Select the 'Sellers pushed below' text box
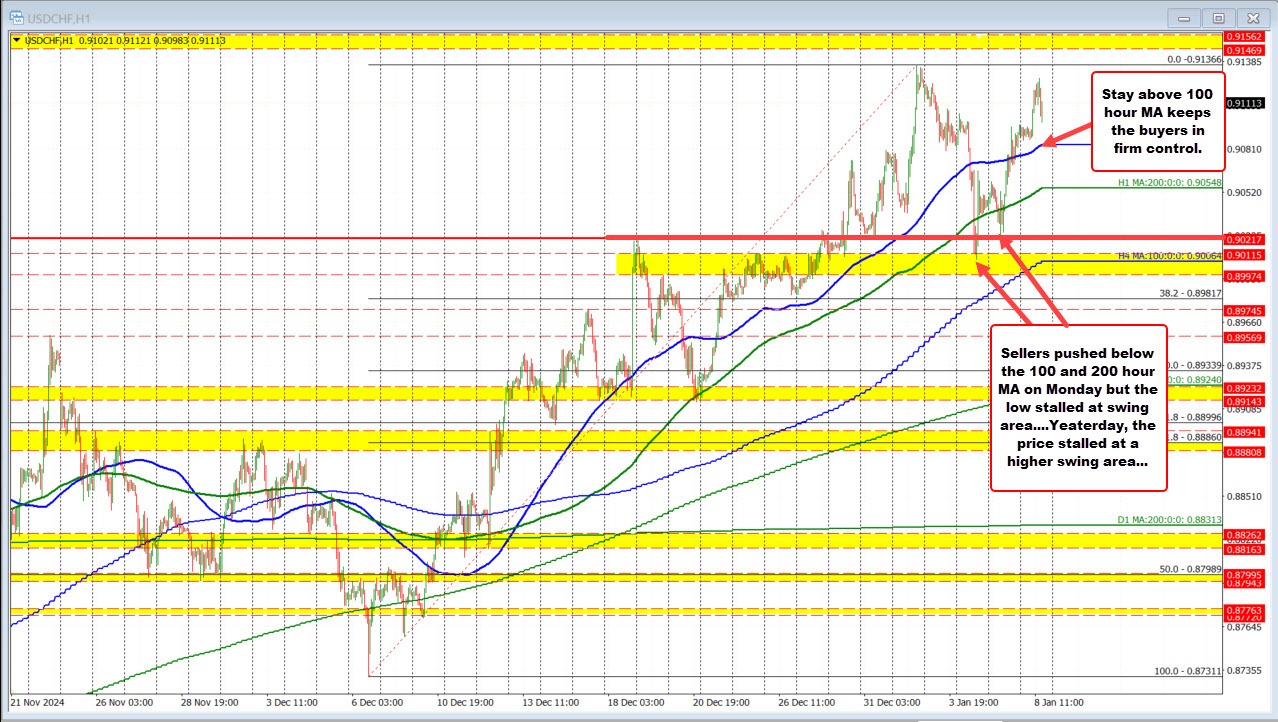1278x722 pixels. (1078, 407)
